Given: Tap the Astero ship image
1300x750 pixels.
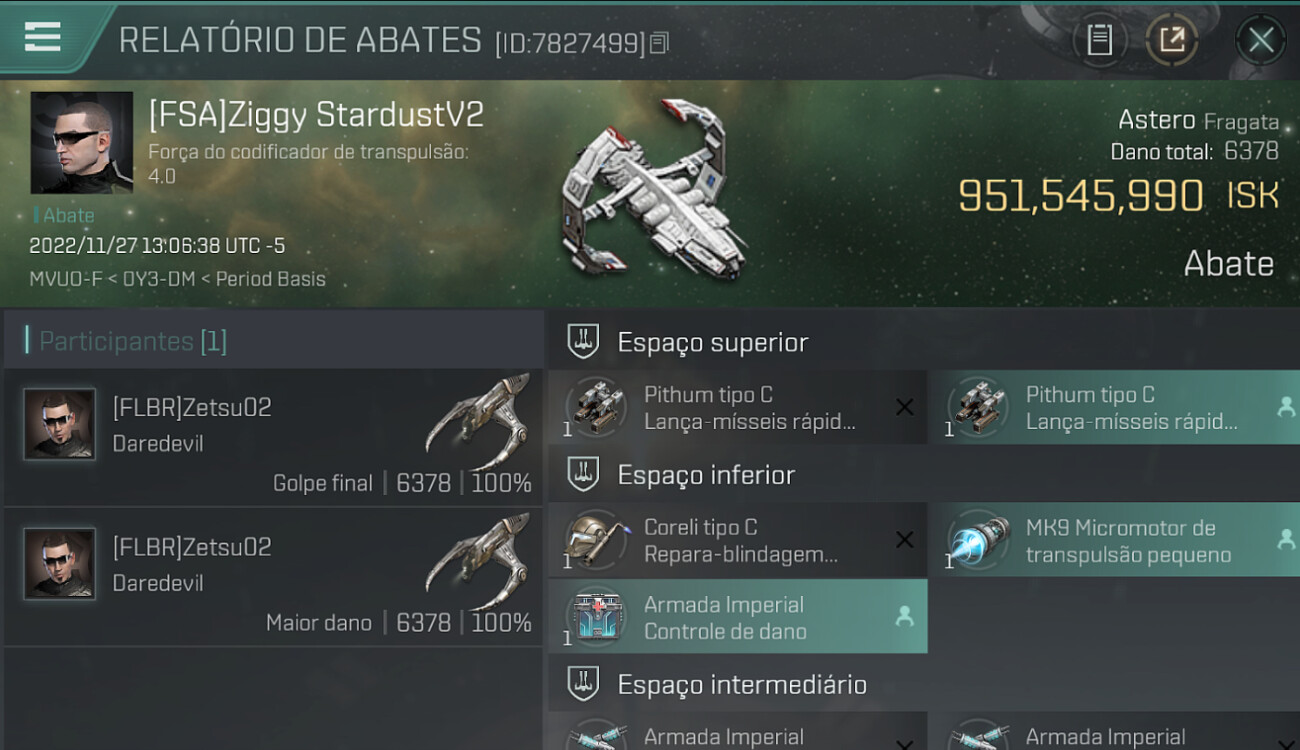Looking at the screenshot, I should pyautogui.click(x=654, y=190).
